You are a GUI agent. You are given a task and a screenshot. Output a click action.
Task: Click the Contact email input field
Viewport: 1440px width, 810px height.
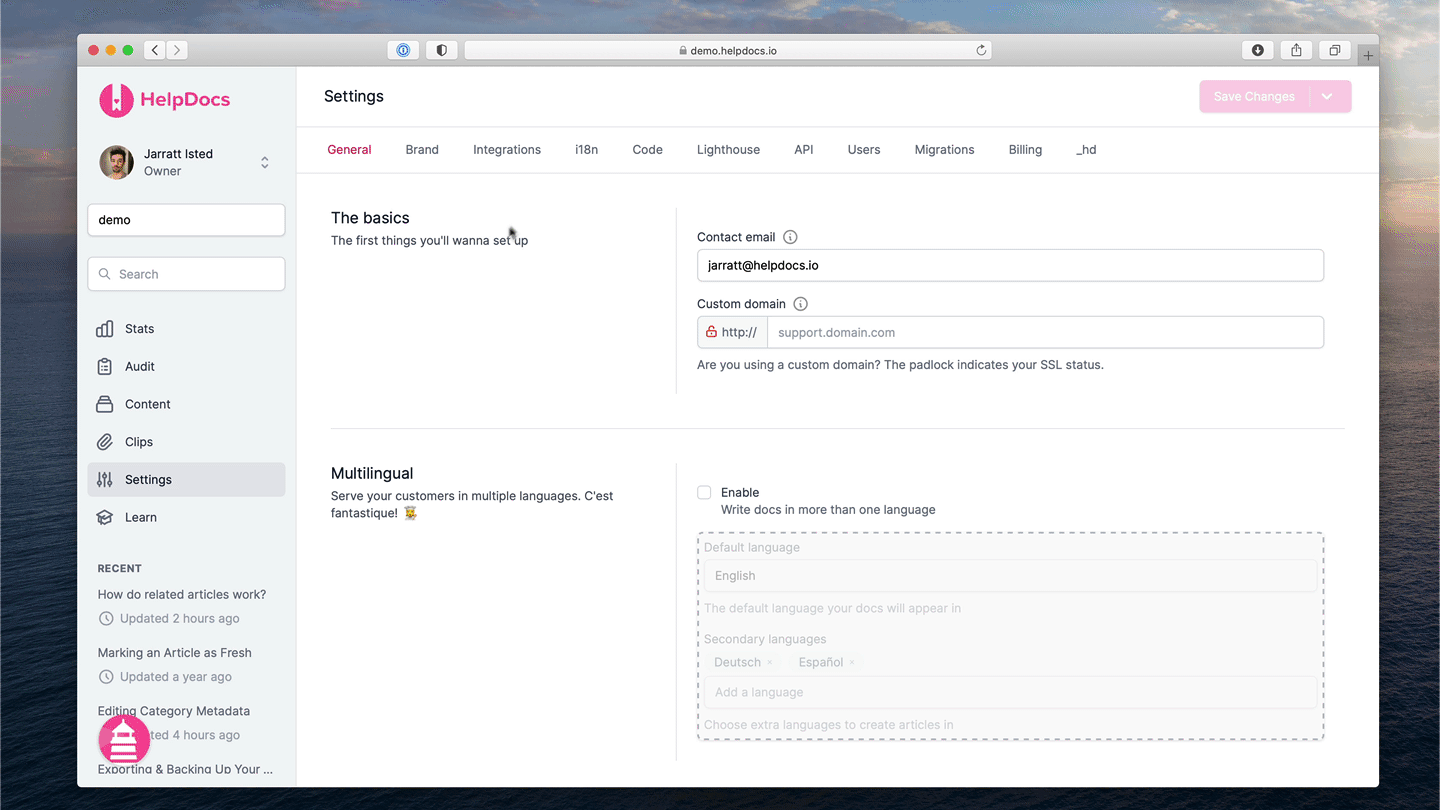pyautogui.click(x=1010, y=265)
